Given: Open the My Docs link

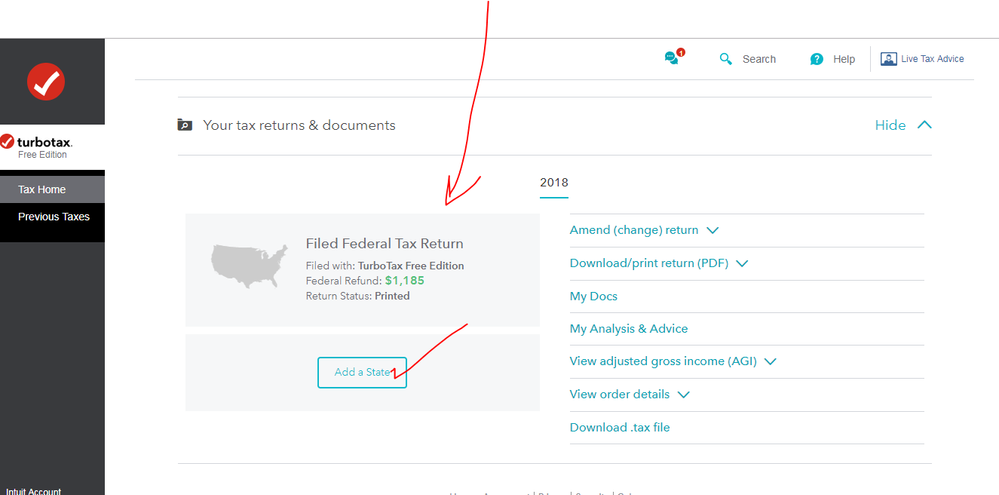Looking at the screenshot, I should coord(593,296).
